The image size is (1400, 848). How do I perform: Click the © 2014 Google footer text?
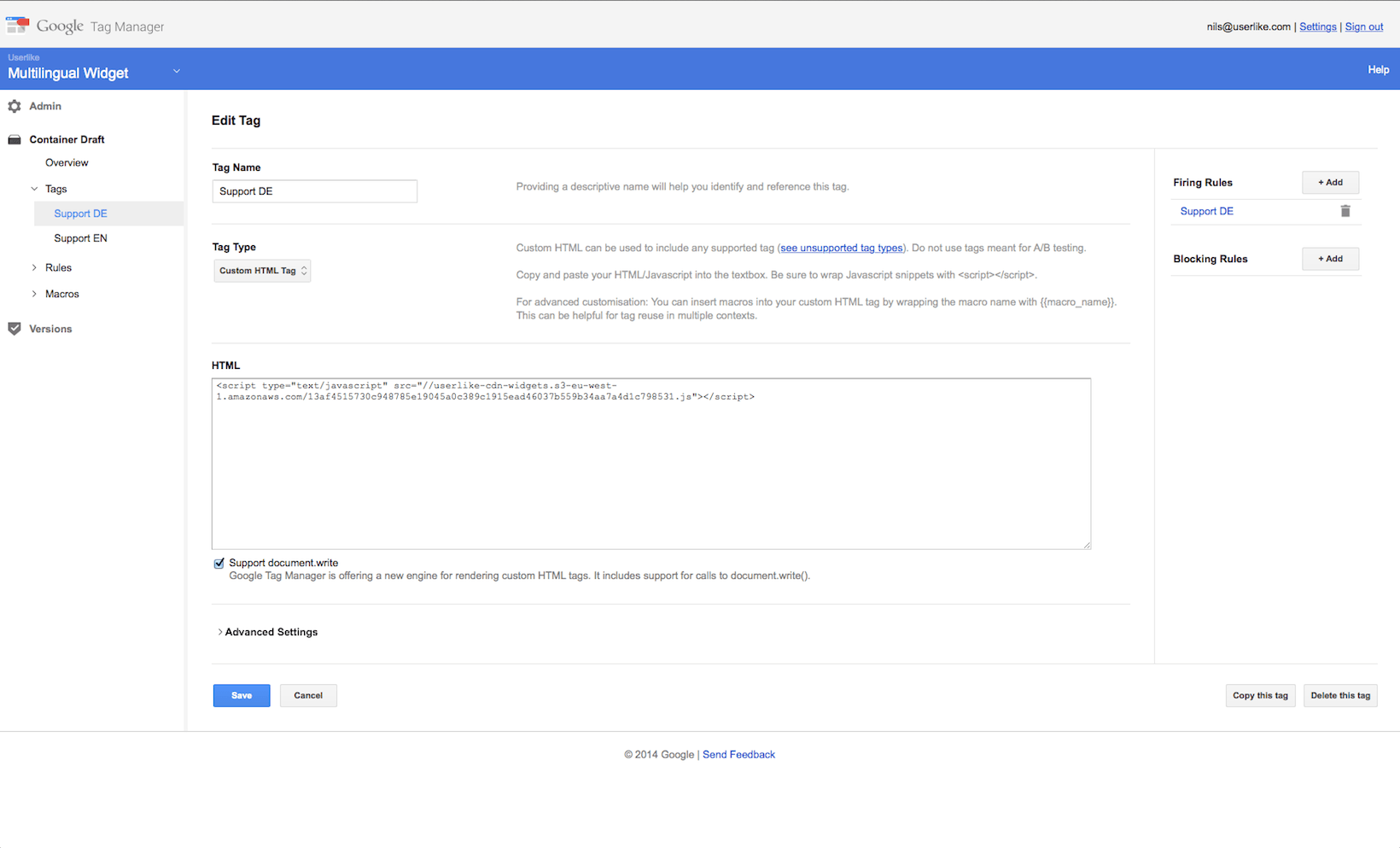pyautogui.click(x=659, y=754)
